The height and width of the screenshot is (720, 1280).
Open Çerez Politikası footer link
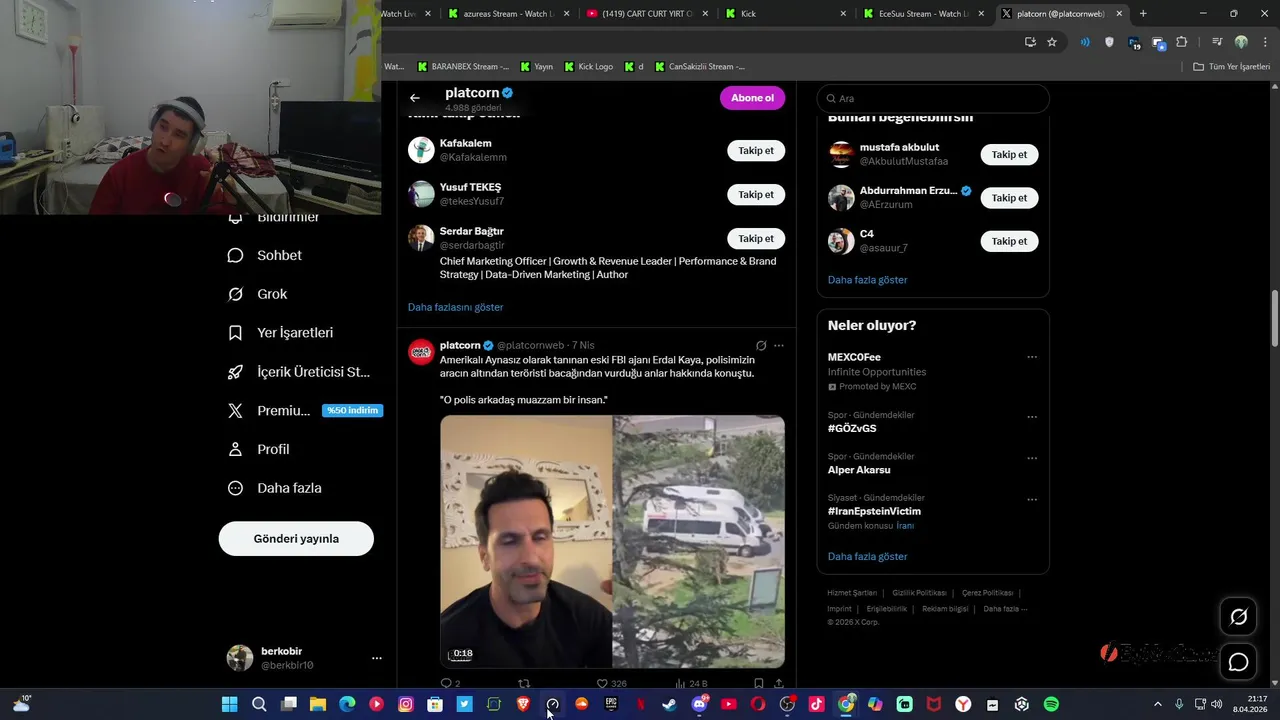(x=987, y=593)
